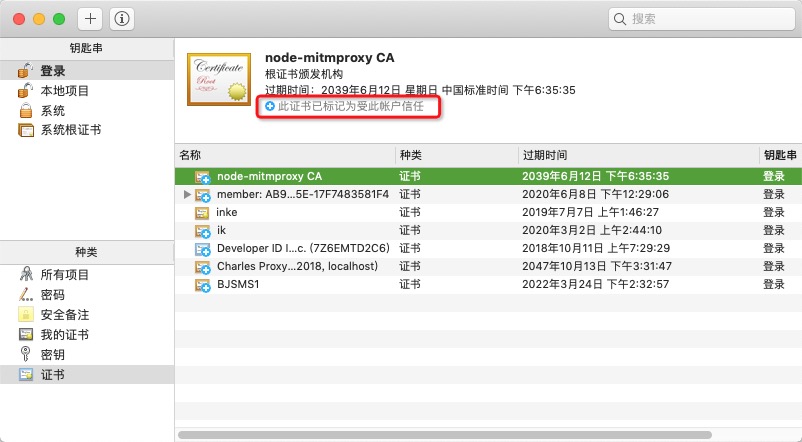The width and height of the screenshot is (802, 442).
Task: Click the horizontal scrollbar at list bottom
Action: [x=444, y=435]
